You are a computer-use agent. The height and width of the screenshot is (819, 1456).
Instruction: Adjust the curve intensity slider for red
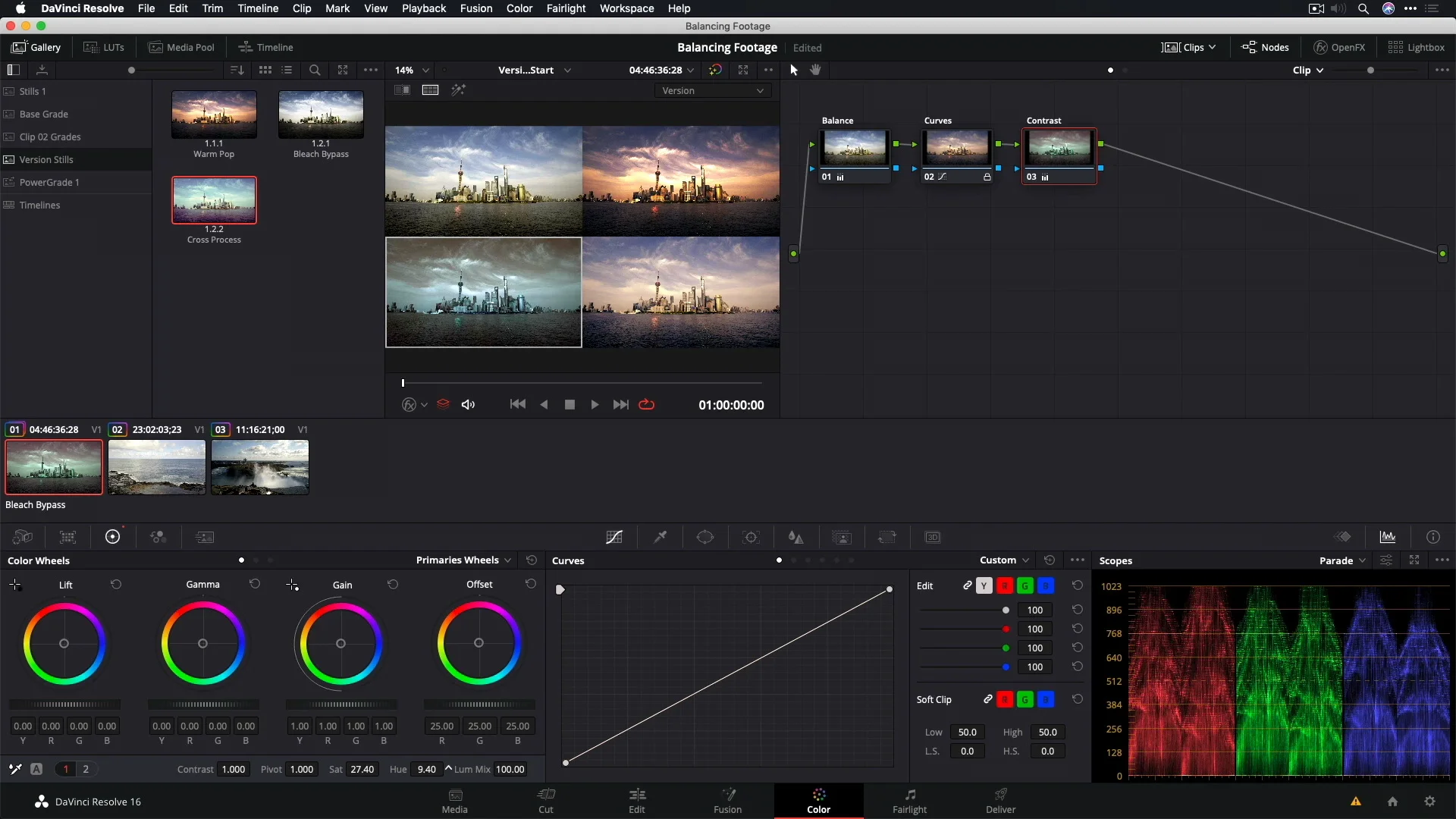[x=1006, y=629]
